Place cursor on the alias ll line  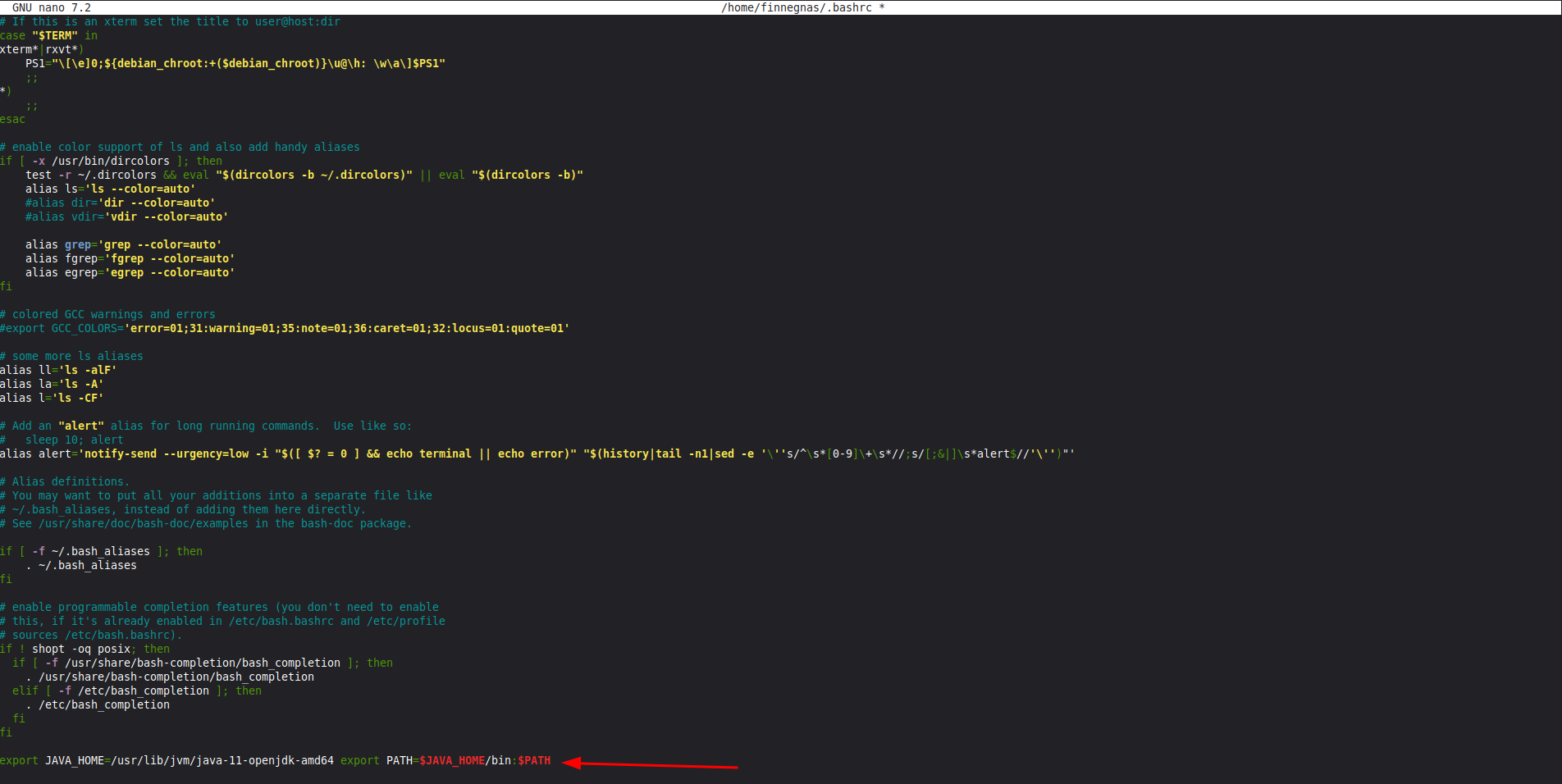[58, 370]
